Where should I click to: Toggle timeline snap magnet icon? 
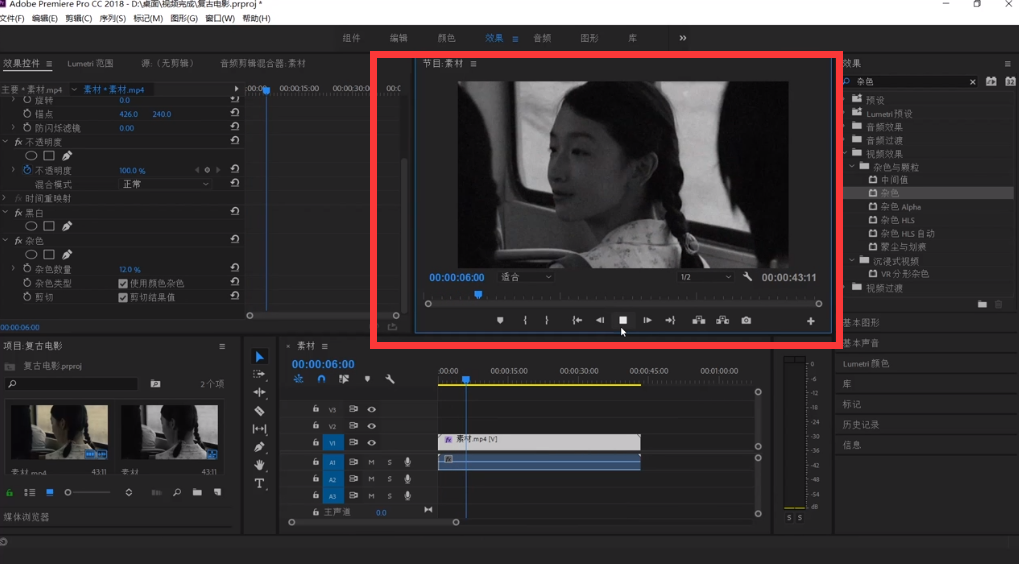(321, 379)
